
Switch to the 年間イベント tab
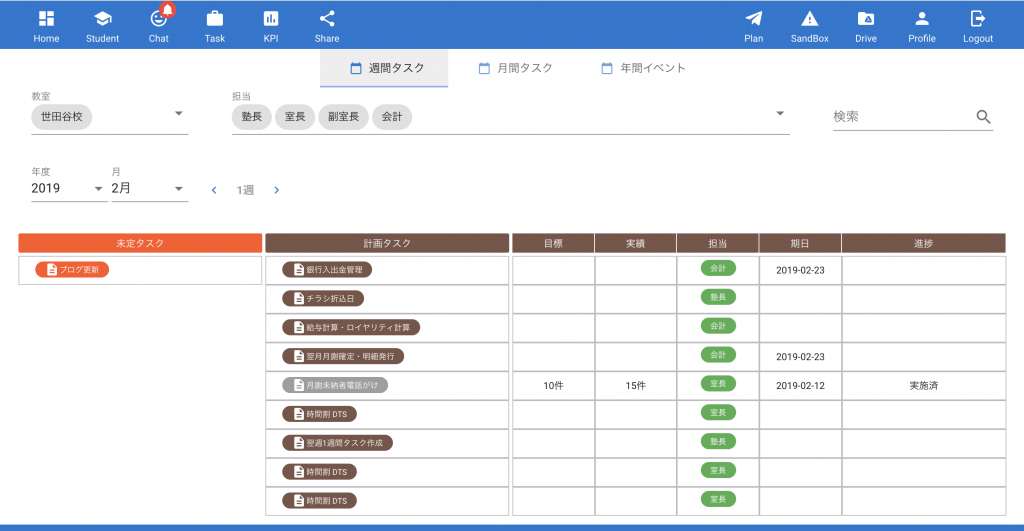point(643,68)
